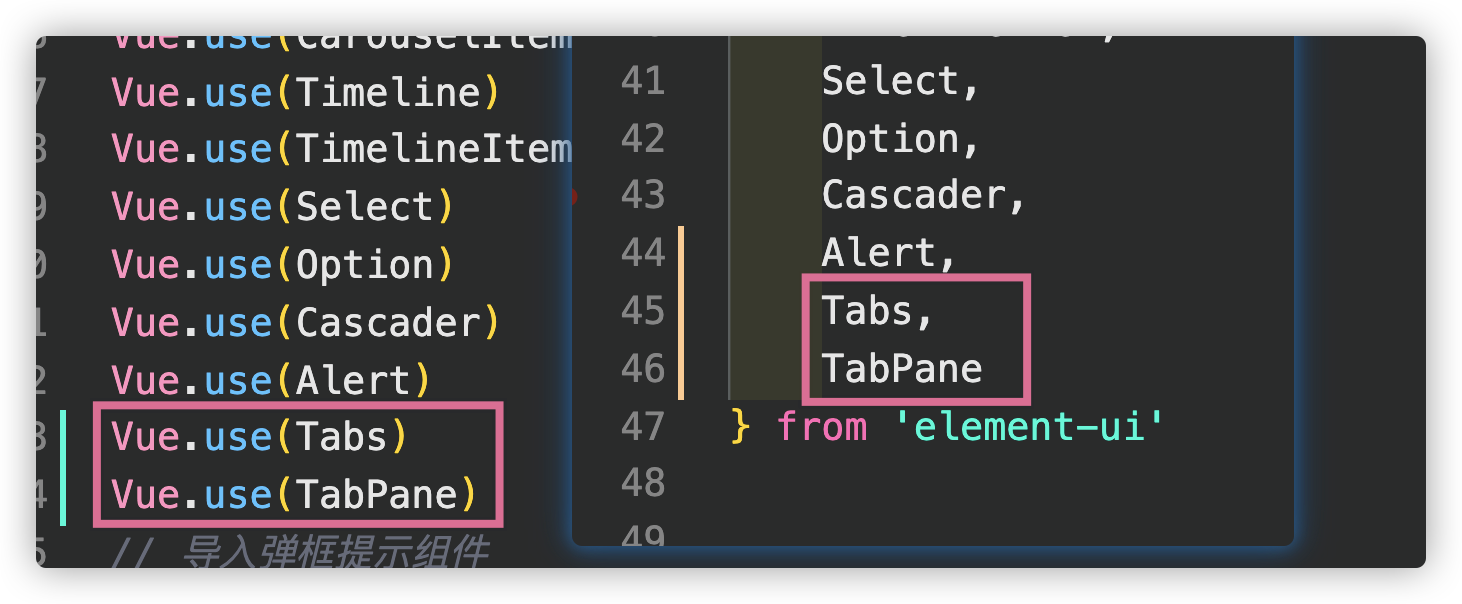Image resolution: width=1462 pixels, height=604 pixels.
Task: Click the red breakpoint dot beside line 43
Action: [x=573, y=196]
